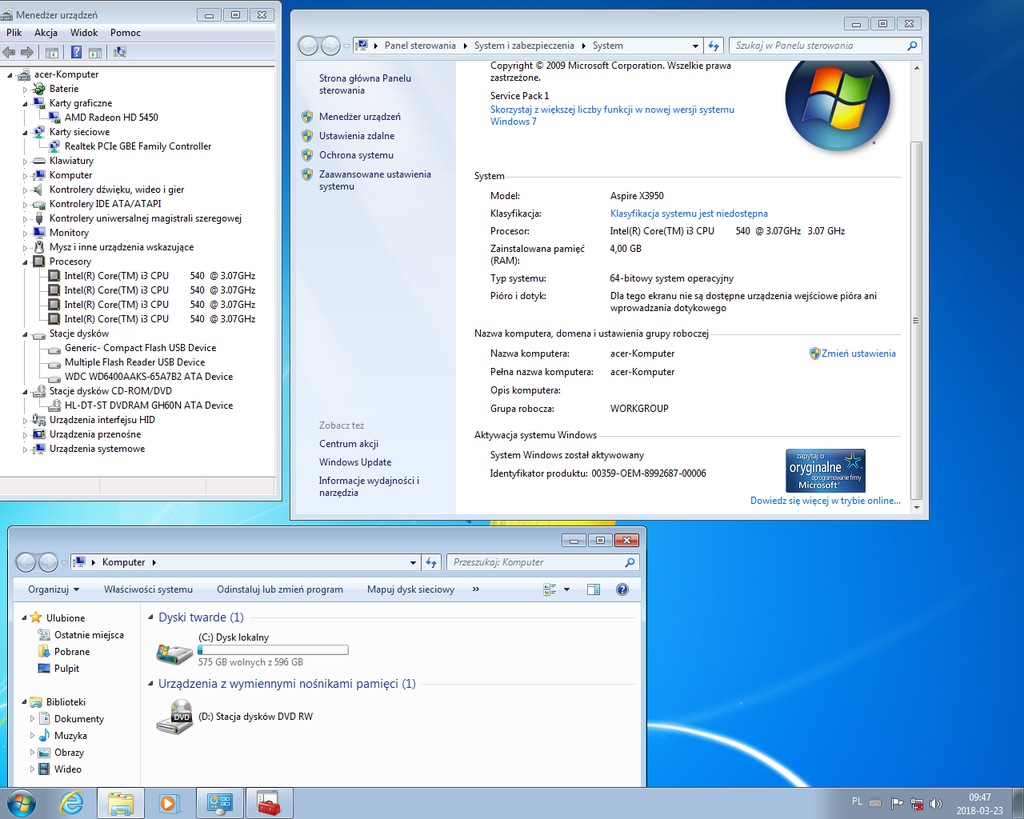Open Windows Media Player taskbar icon
This screenshot has height=819, width=1024.
[x=168, y=803]
